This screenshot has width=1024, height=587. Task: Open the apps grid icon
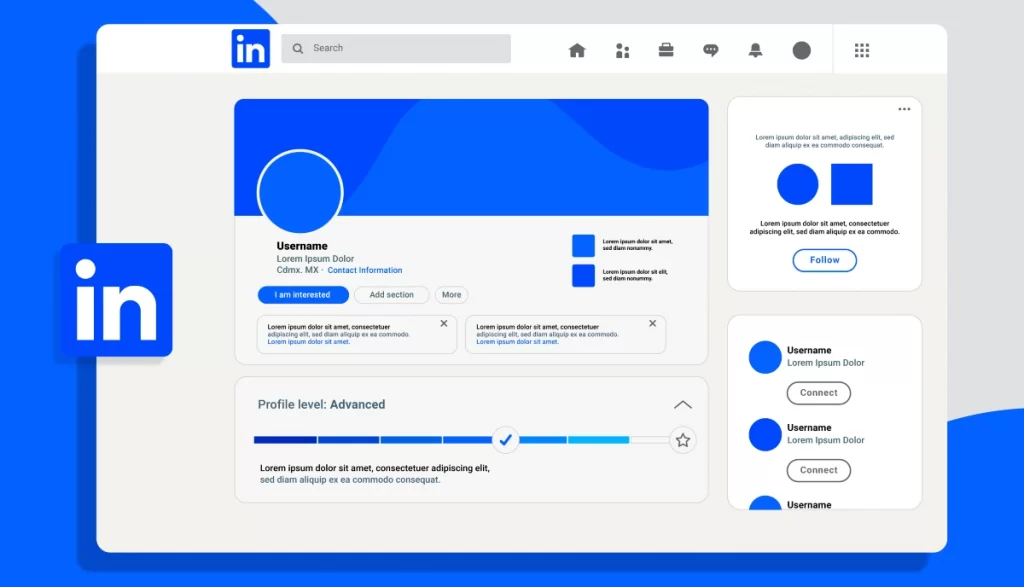click(861, 50)
